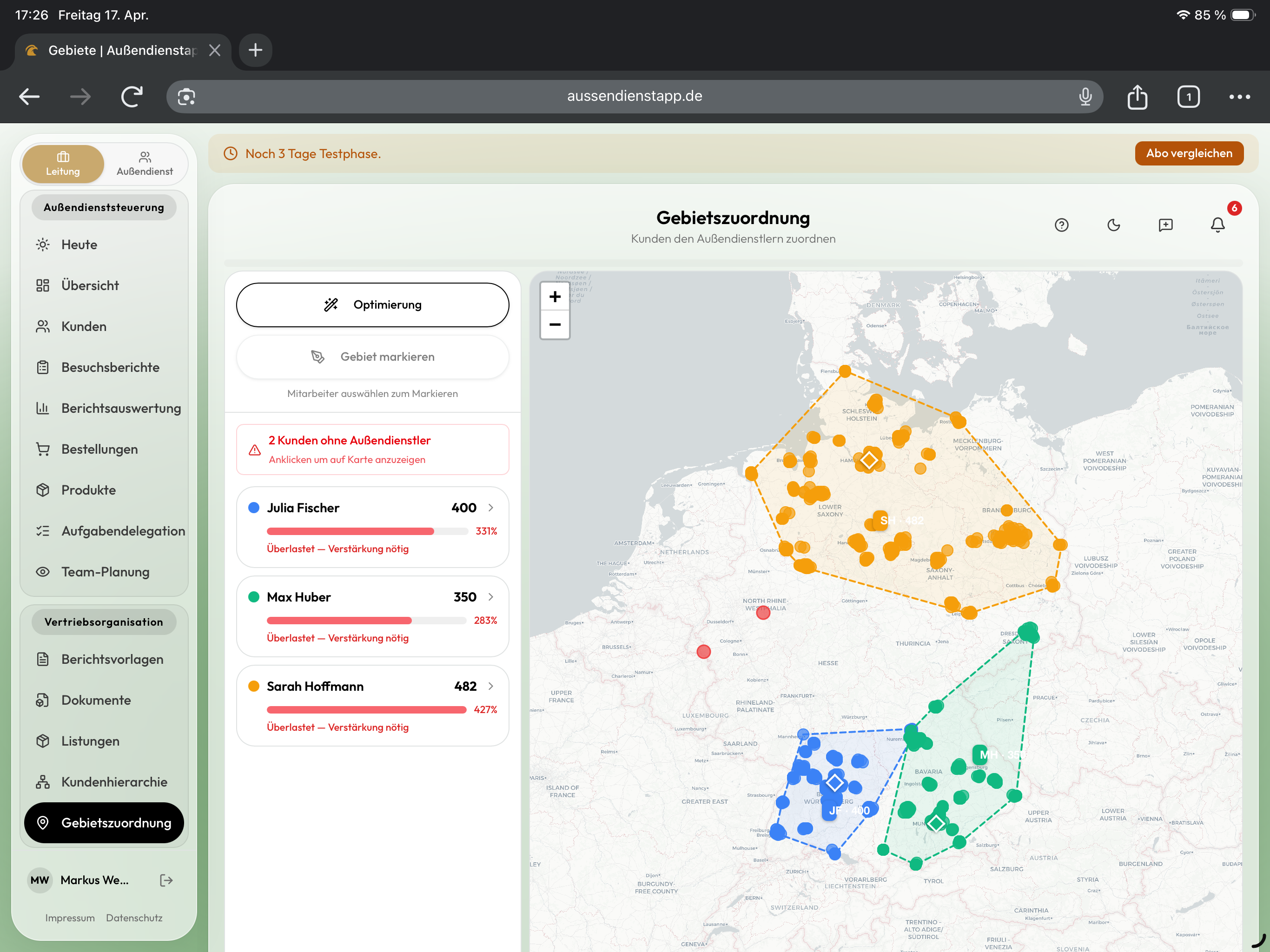Open notifications bell with 6 badge

tap(1218, 225)
